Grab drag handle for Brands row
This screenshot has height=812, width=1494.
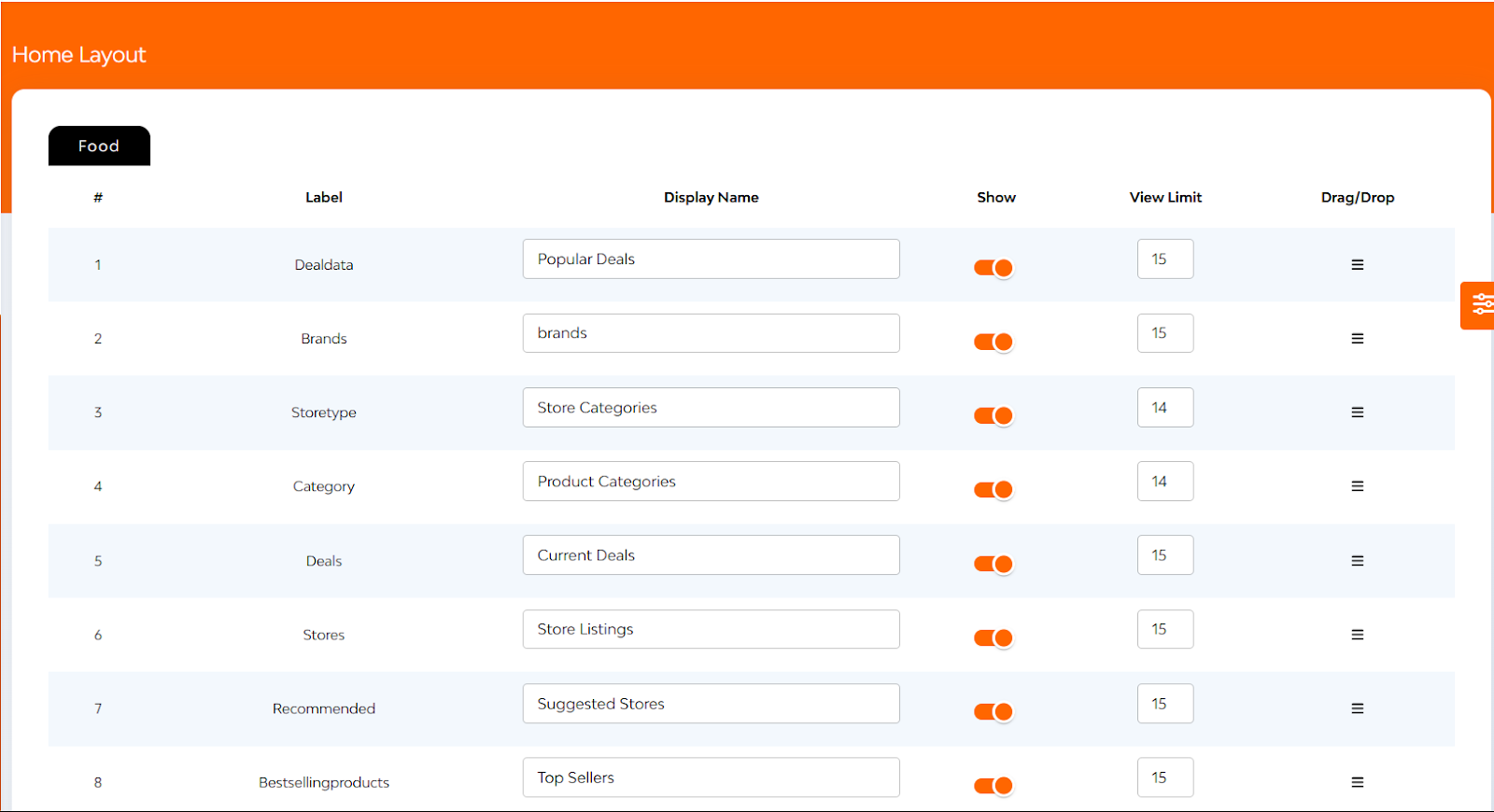[x=1357, y=339]
